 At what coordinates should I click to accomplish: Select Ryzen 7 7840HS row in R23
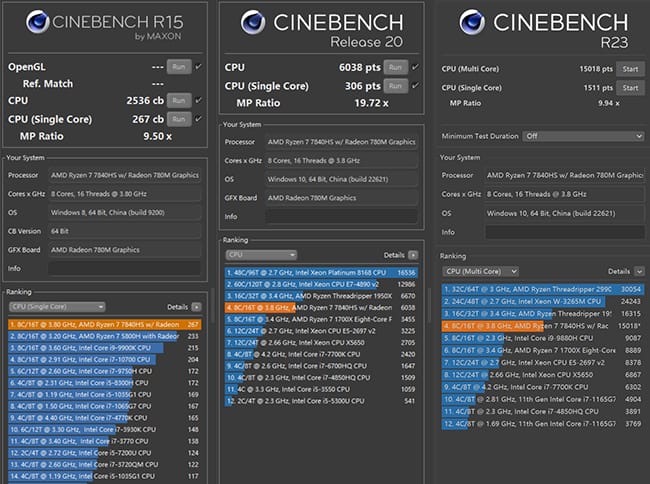(543, 326)
